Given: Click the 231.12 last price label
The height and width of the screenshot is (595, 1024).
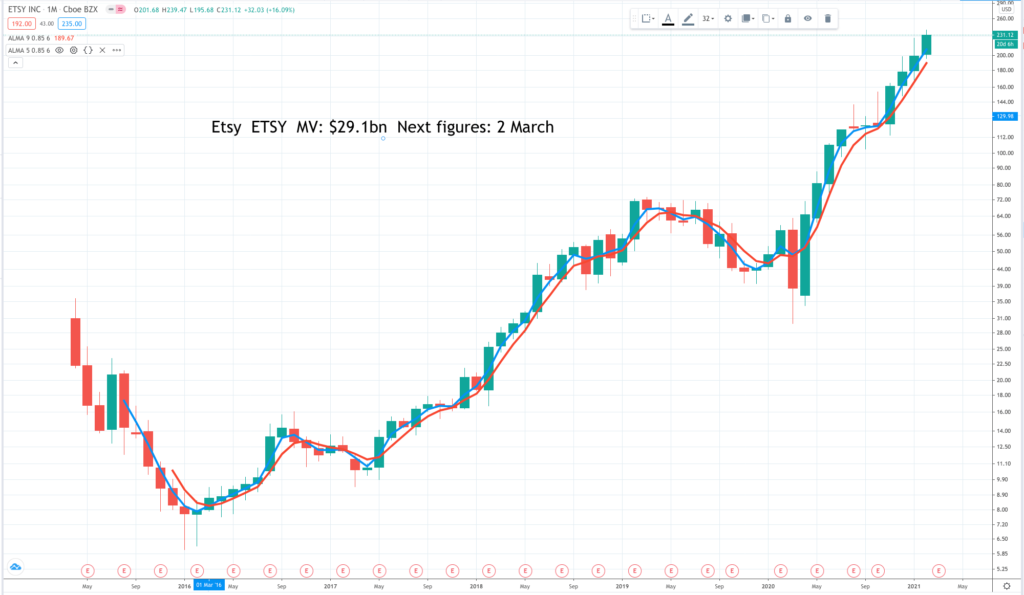Looking at the screenshot, I should click(1004, 35).
